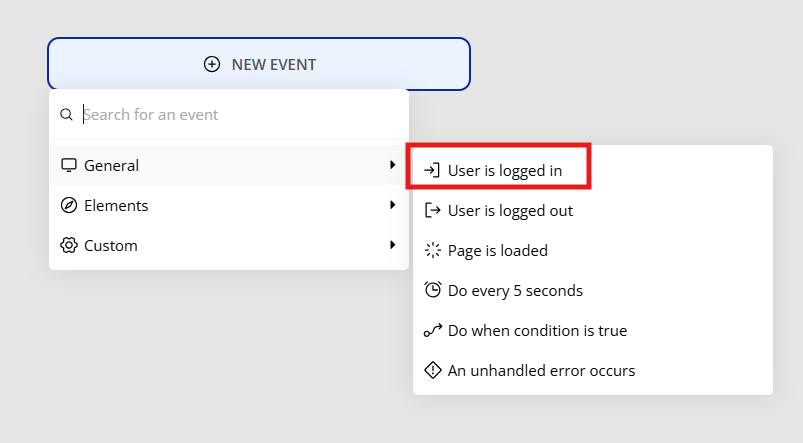Screen dimensions: 803x443
Task: Click the logout arrow icon
Action: coord(432,210)
